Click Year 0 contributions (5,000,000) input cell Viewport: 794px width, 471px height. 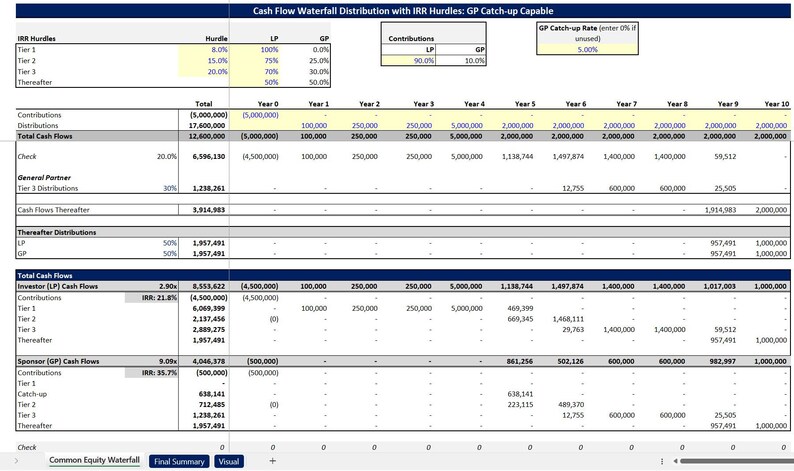254,115
